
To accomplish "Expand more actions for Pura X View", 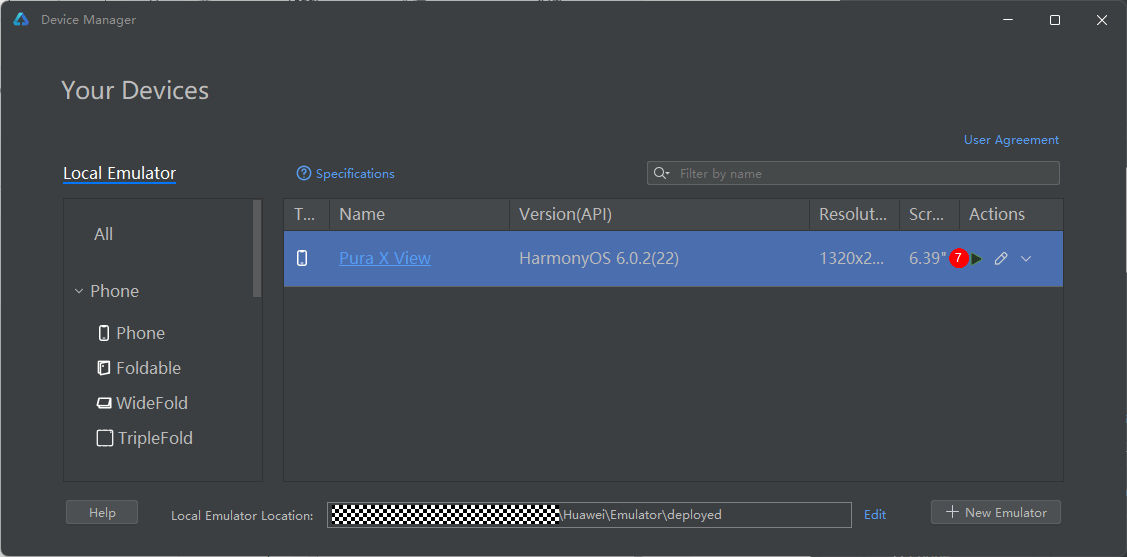I will click(x=1026, y=259).
